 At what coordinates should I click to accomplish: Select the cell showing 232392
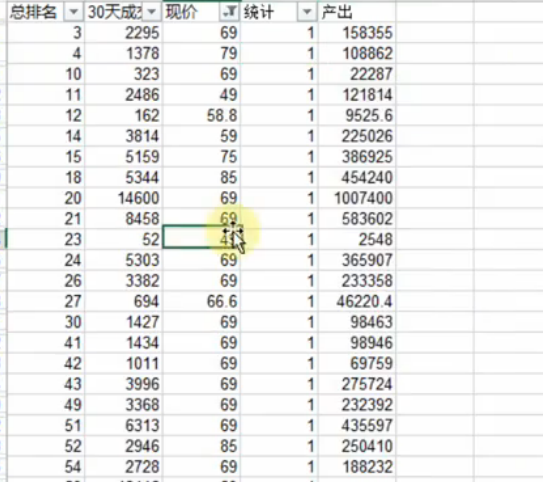357,405
